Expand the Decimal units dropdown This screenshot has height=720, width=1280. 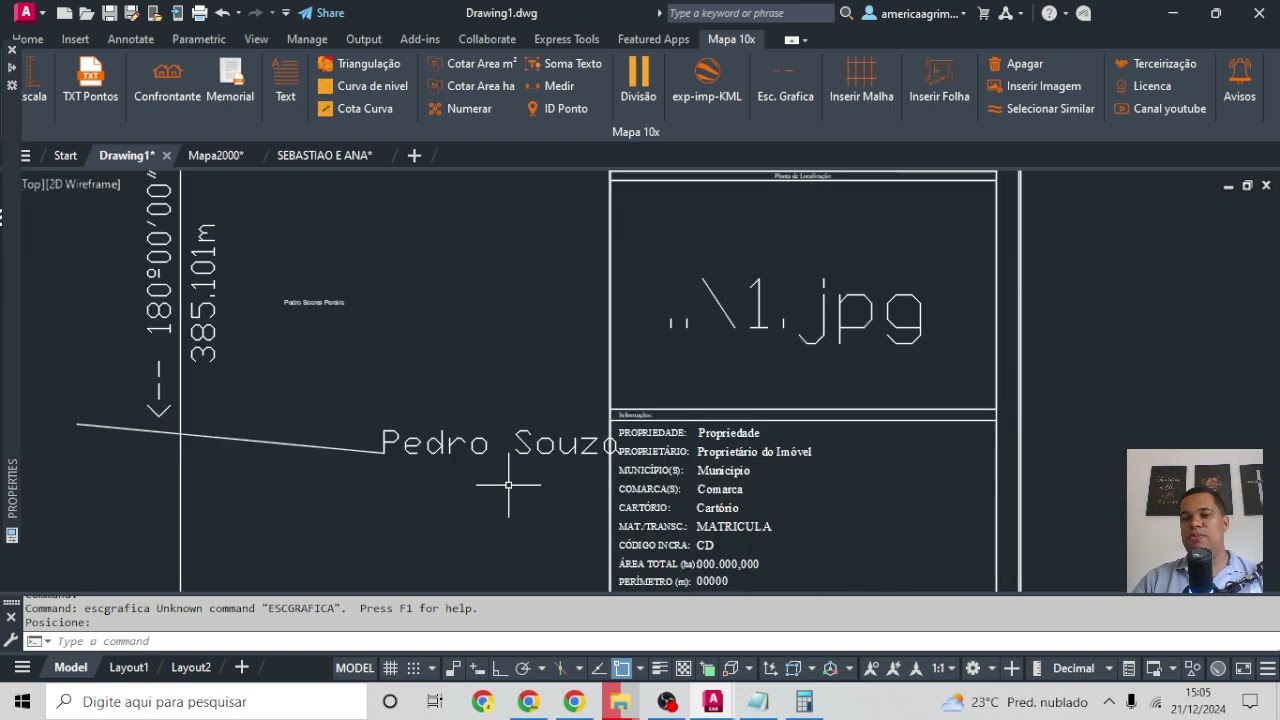[1109, 668]
